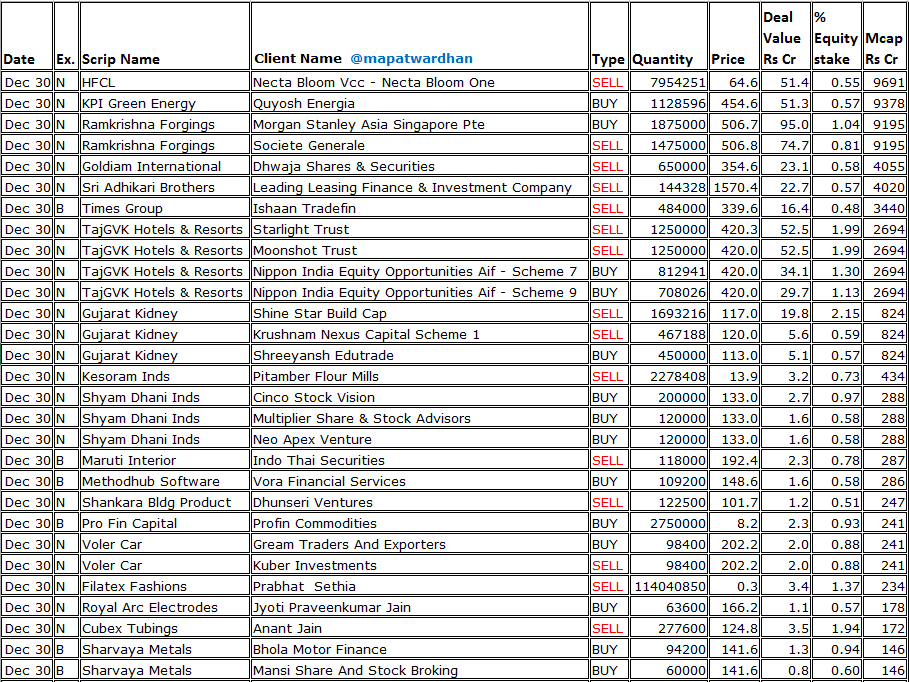909x682 pixels.
Task: Select the Prabhat Sethia client cell
Action: pyautogui.click(x=420, y=586)
